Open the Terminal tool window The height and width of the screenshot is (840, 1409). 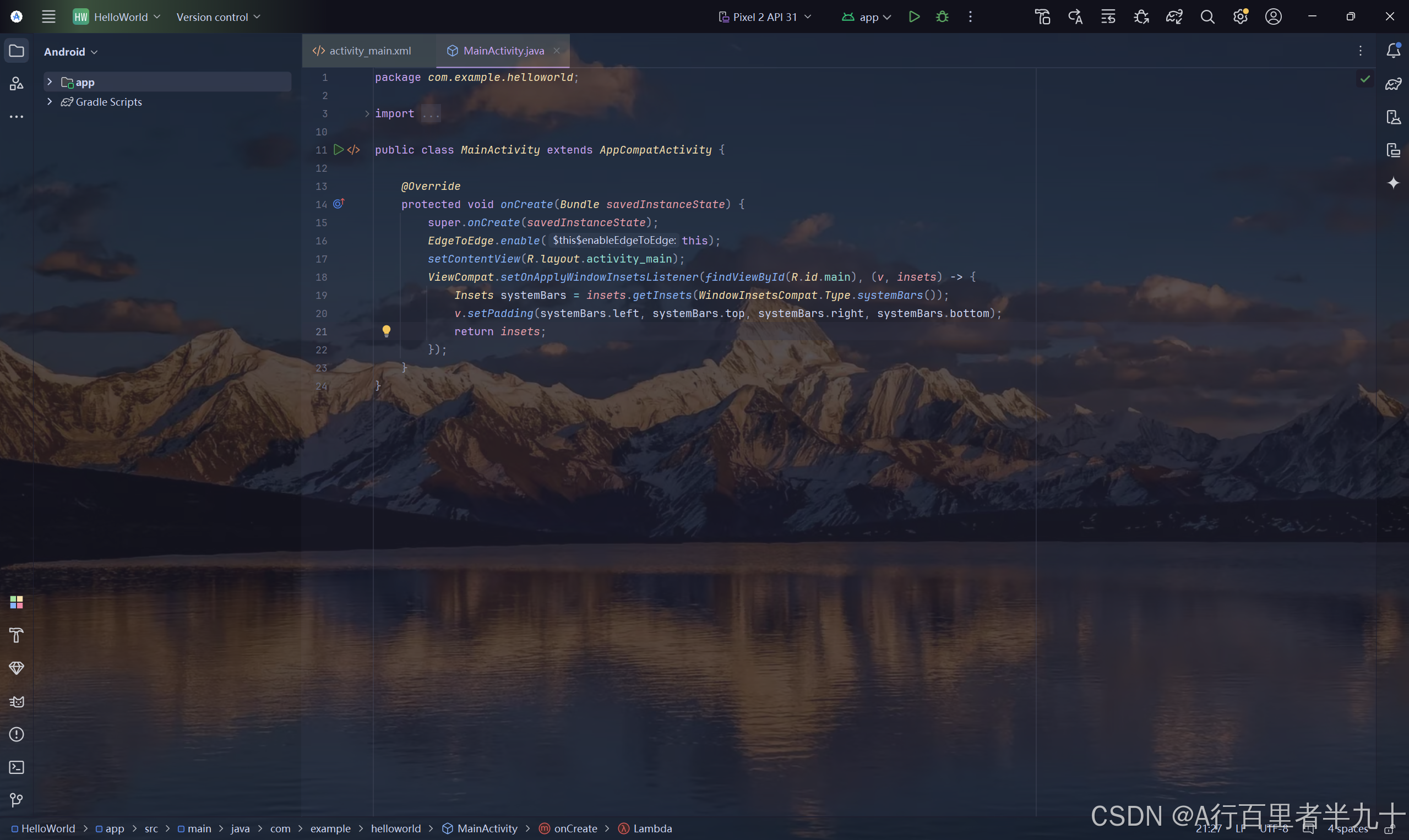tap(17, 767)
